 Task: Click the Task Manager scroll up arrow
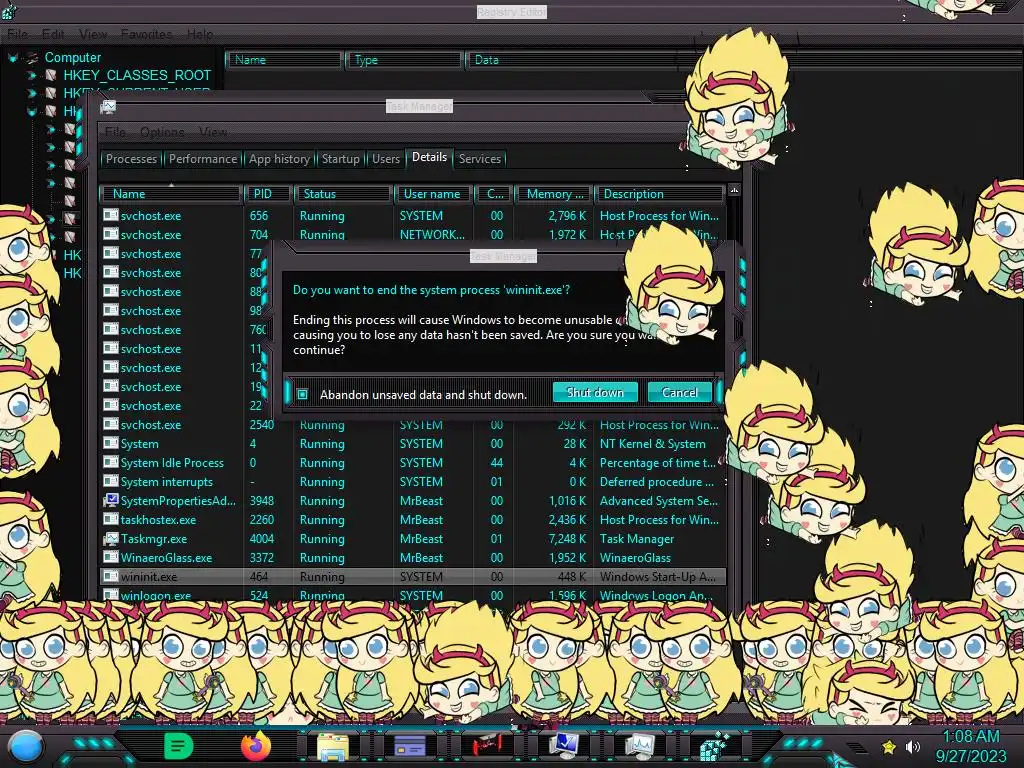734,191
